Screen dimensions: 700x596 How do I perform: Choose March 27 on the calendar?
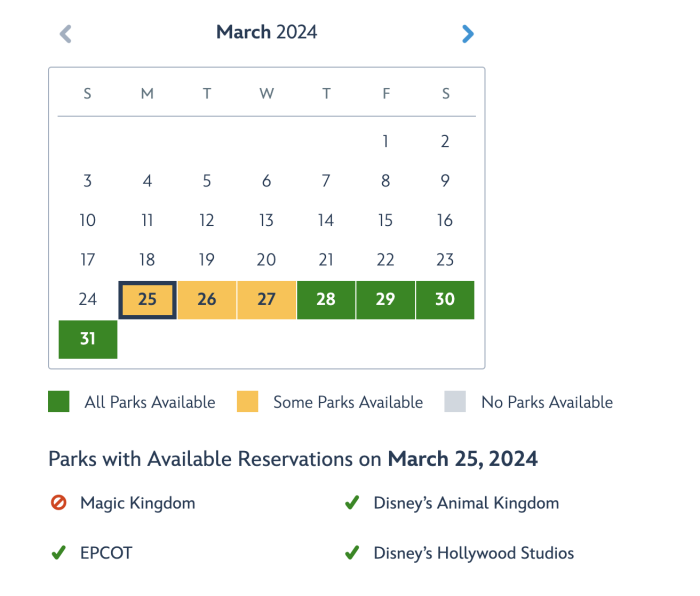(x=266, y=300)
